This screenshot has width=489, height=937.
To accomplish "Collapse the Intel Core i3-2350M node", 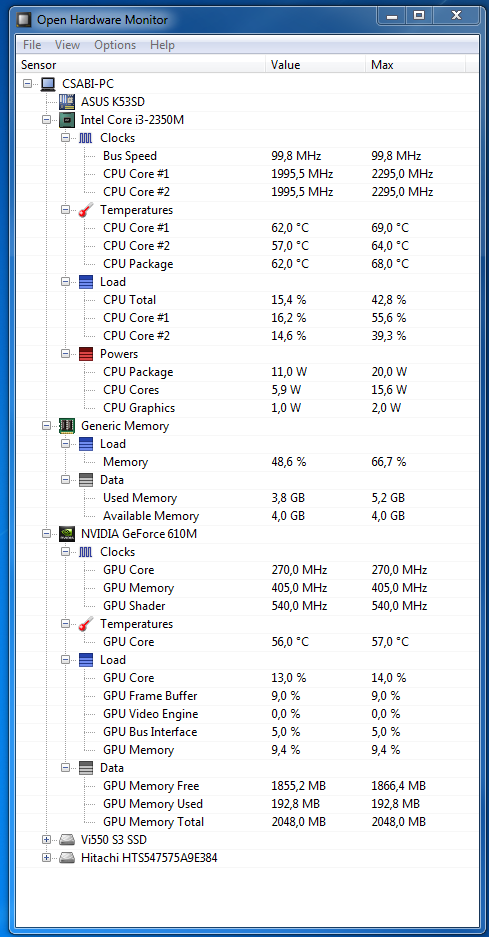I will (x=47, y=120).
